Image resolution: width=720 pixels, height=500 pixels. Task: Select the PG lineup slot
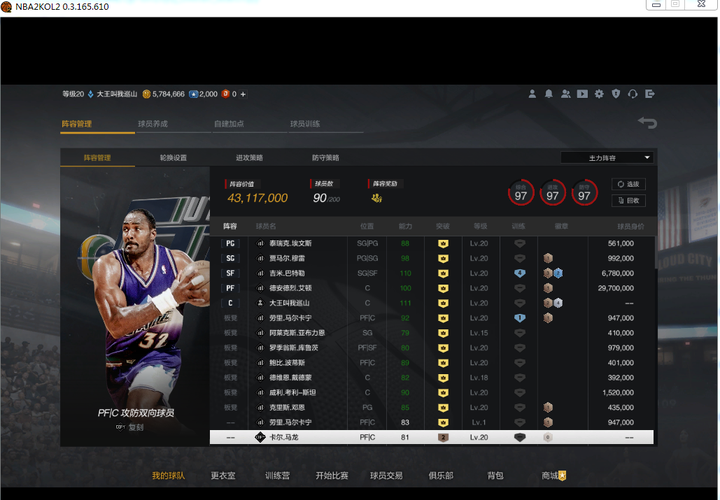(x=230, y=244)
